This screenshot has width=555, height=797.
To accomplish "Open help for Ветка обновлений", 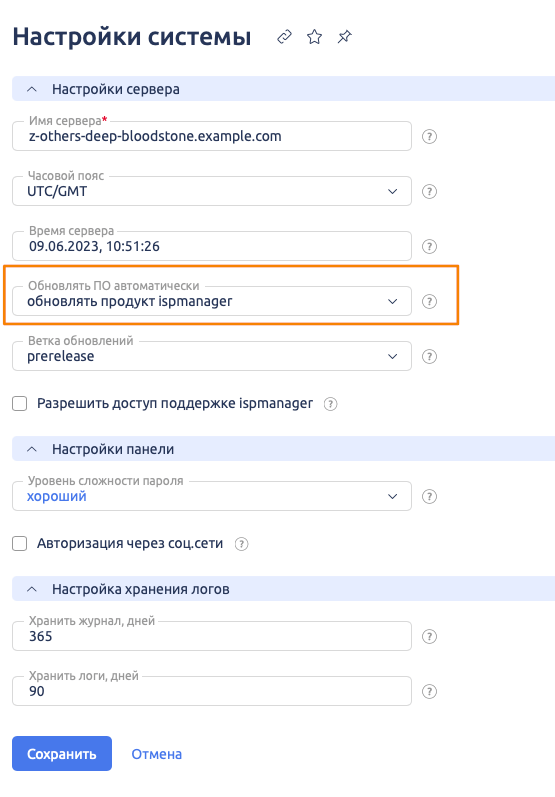I will tap(429, 356).
